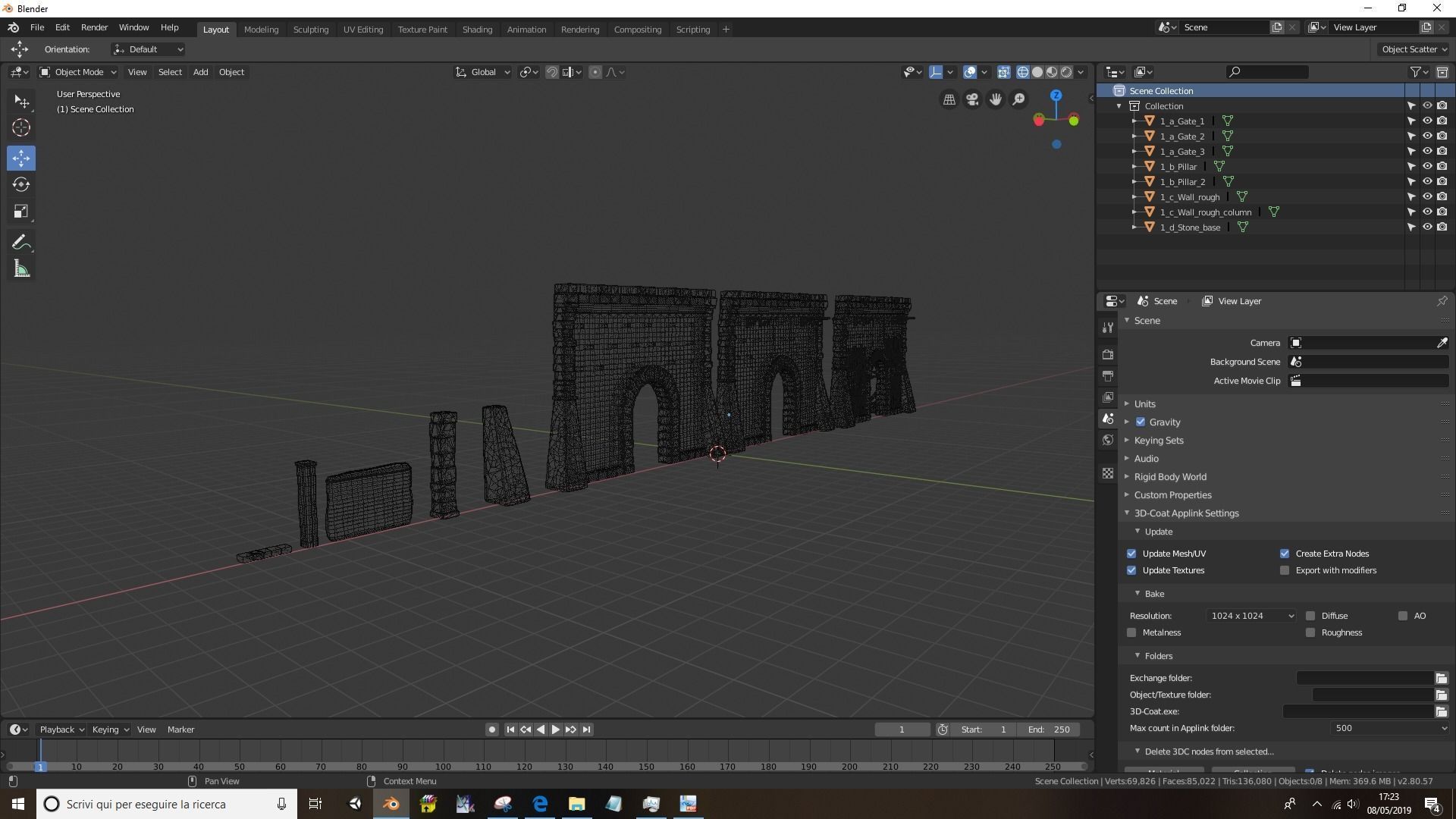Switch to solid viewport shading

coord(1037,72)
